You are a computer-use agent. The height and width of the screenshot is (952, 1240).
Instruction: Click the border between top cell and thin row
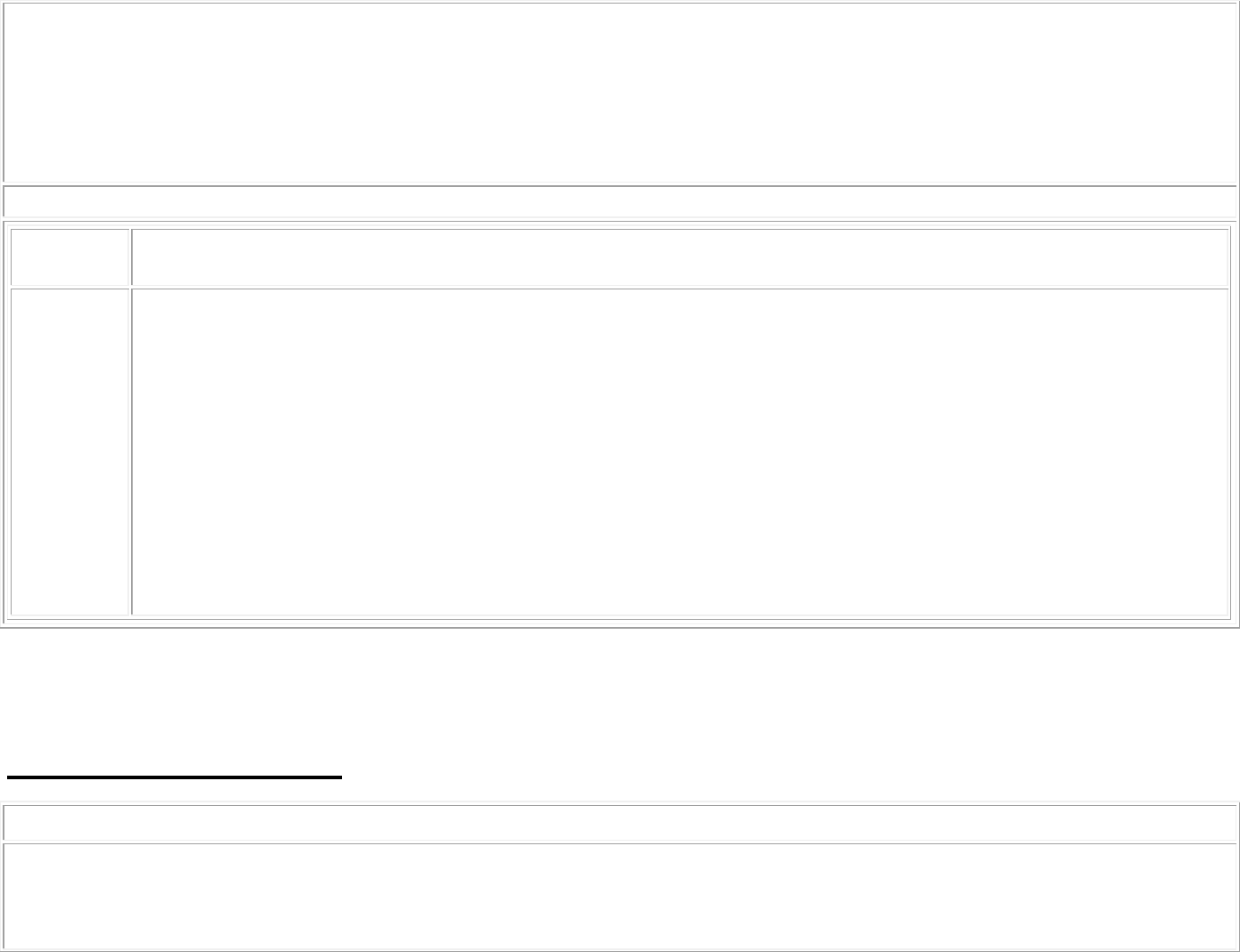click(x=619, y=184)
